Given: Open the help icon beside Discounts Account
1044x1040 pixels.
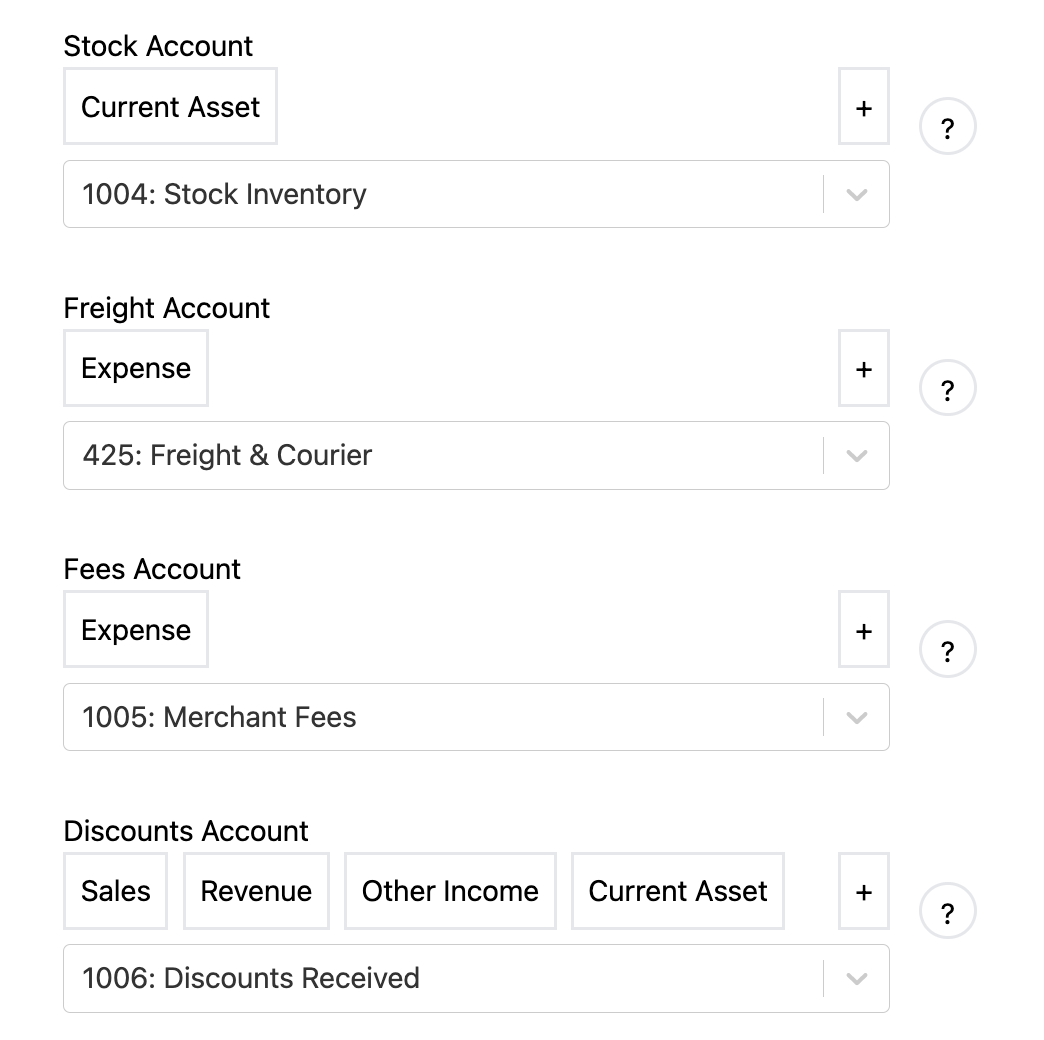Looking at the screenshot, I should pos(947,911).
